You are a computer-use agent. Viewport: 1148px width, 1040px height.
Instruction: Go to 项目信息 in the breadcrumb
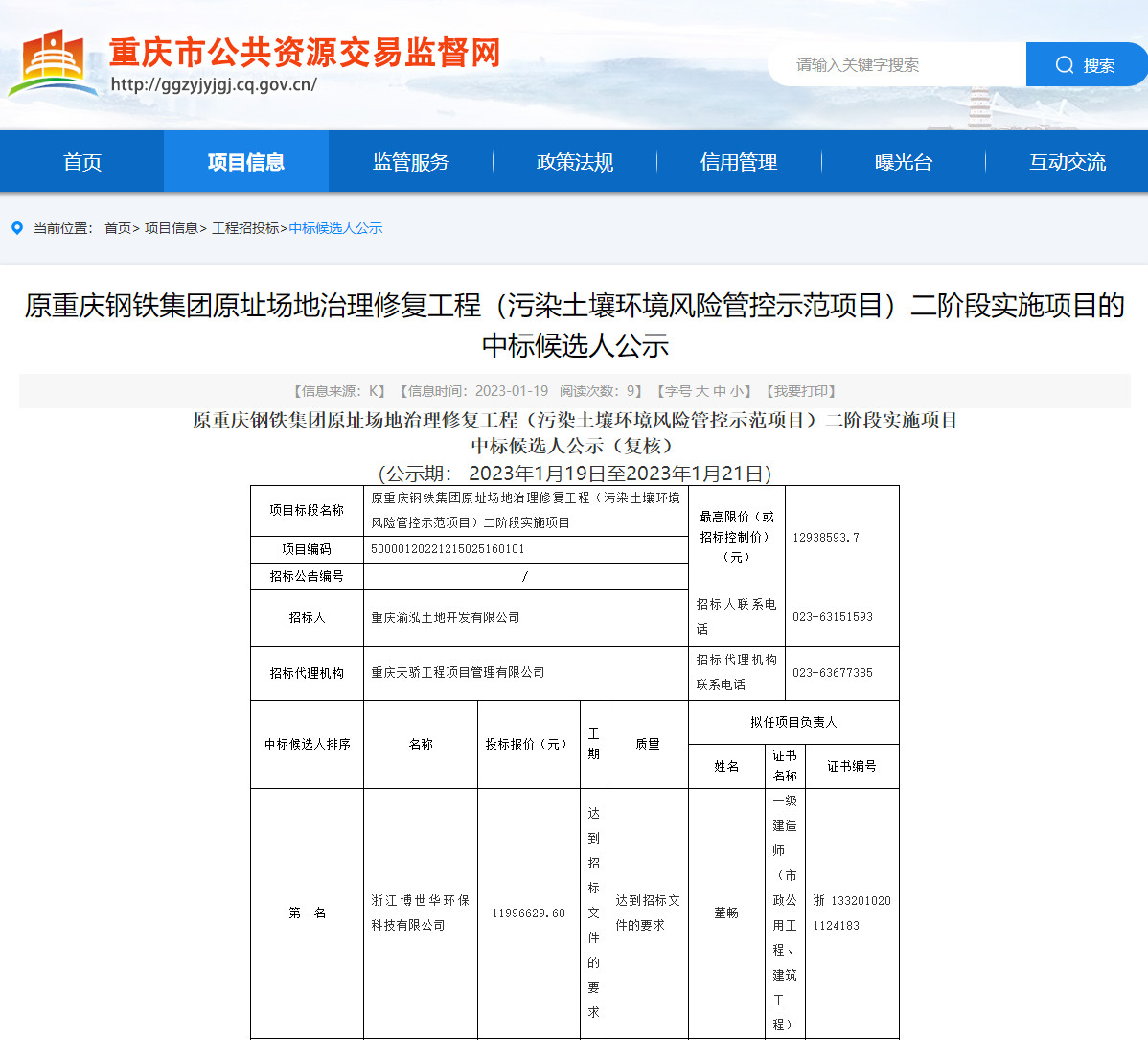tap(172, 228)
